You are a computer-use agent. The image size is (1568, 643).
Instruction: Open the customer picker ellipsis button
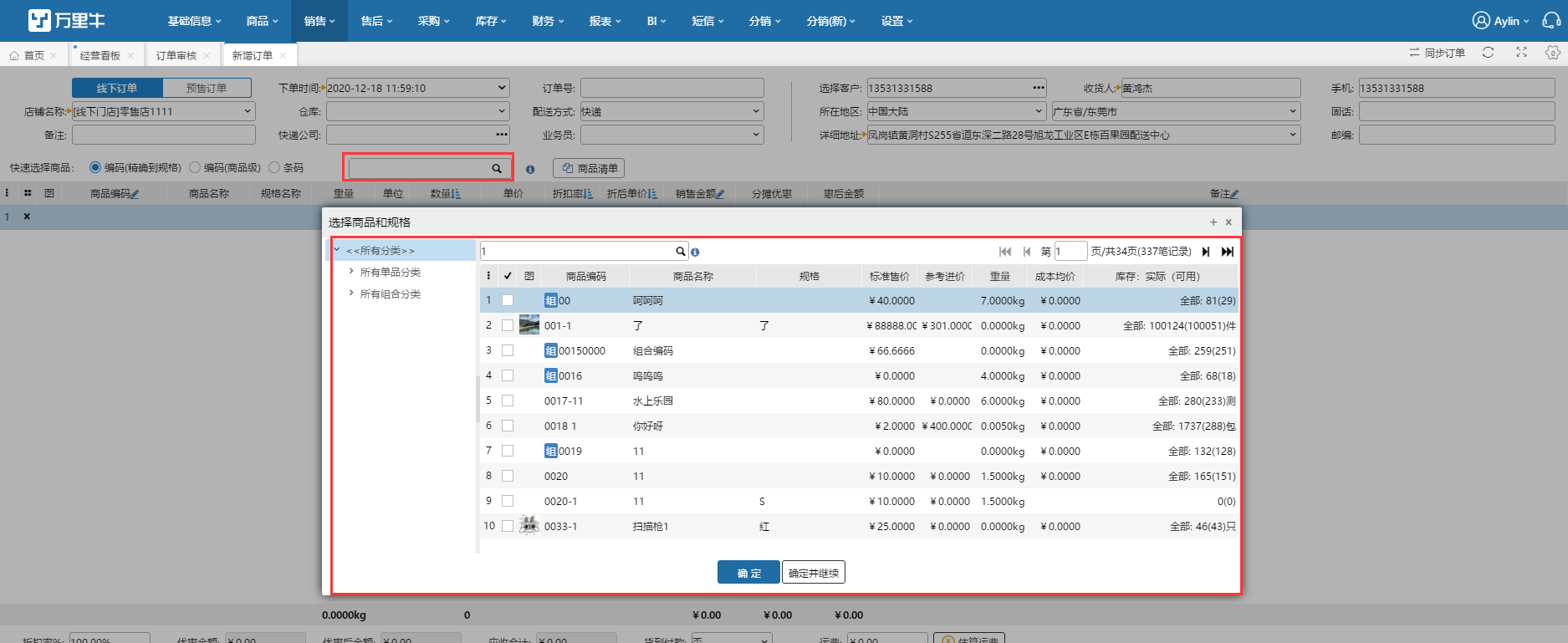(1039, 88)
